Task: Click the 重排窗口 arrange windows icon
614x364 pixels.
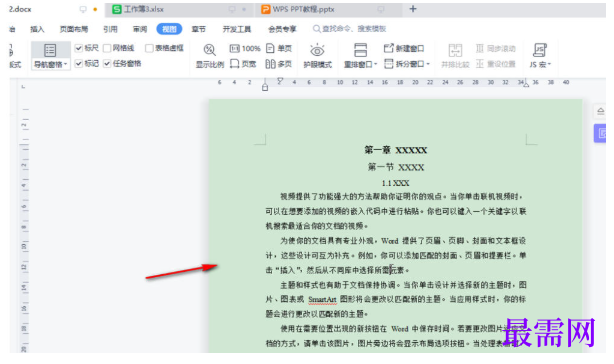Action: point(360,50)
